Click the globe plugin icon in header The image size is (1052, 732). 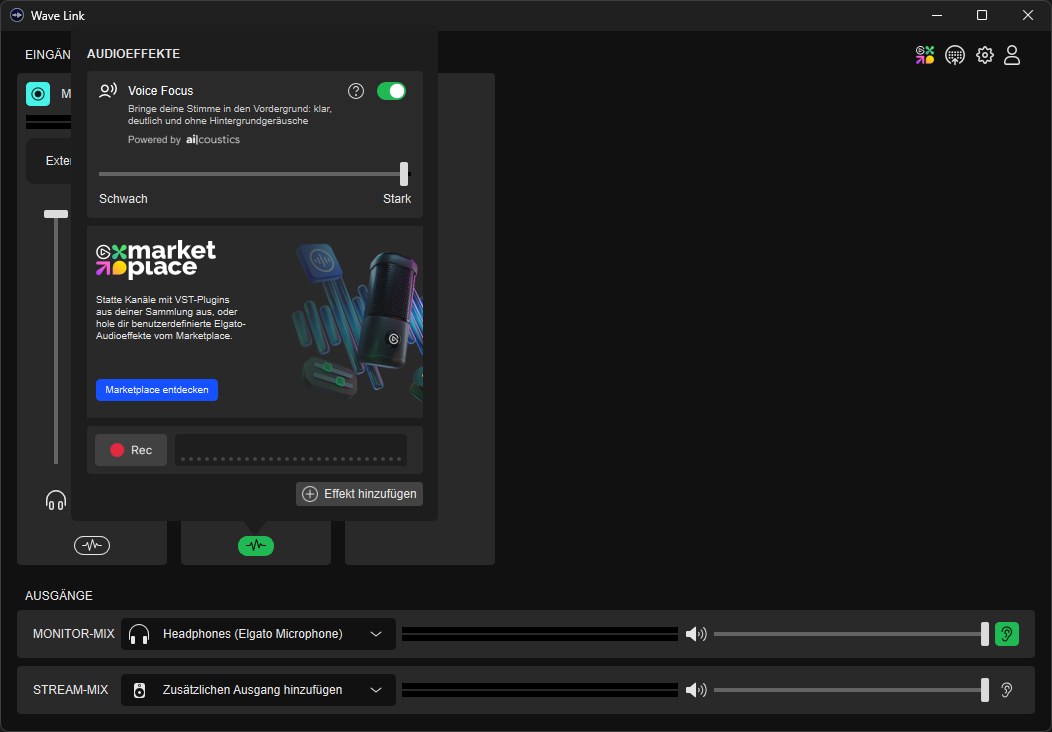pyautogui.click(x=955, y=55)
